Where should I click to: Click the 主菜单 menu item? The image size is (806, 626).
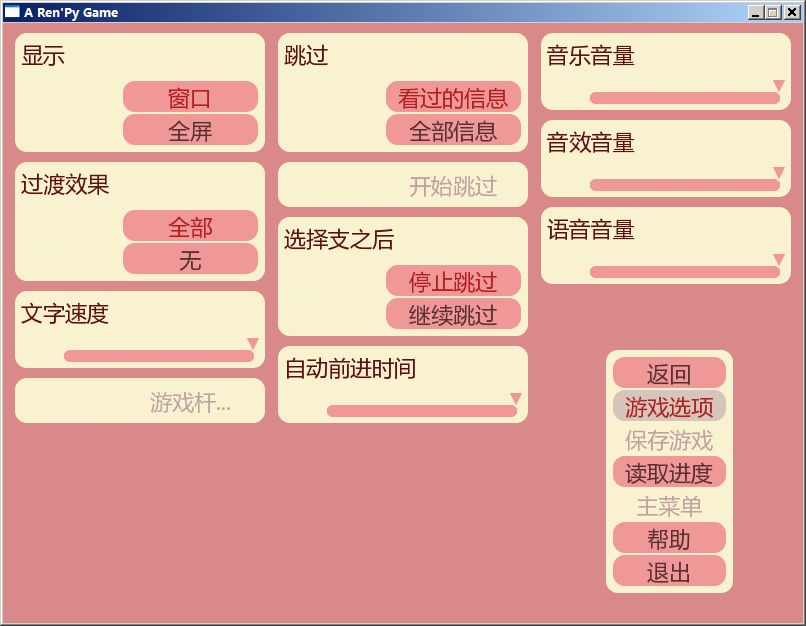669,506
